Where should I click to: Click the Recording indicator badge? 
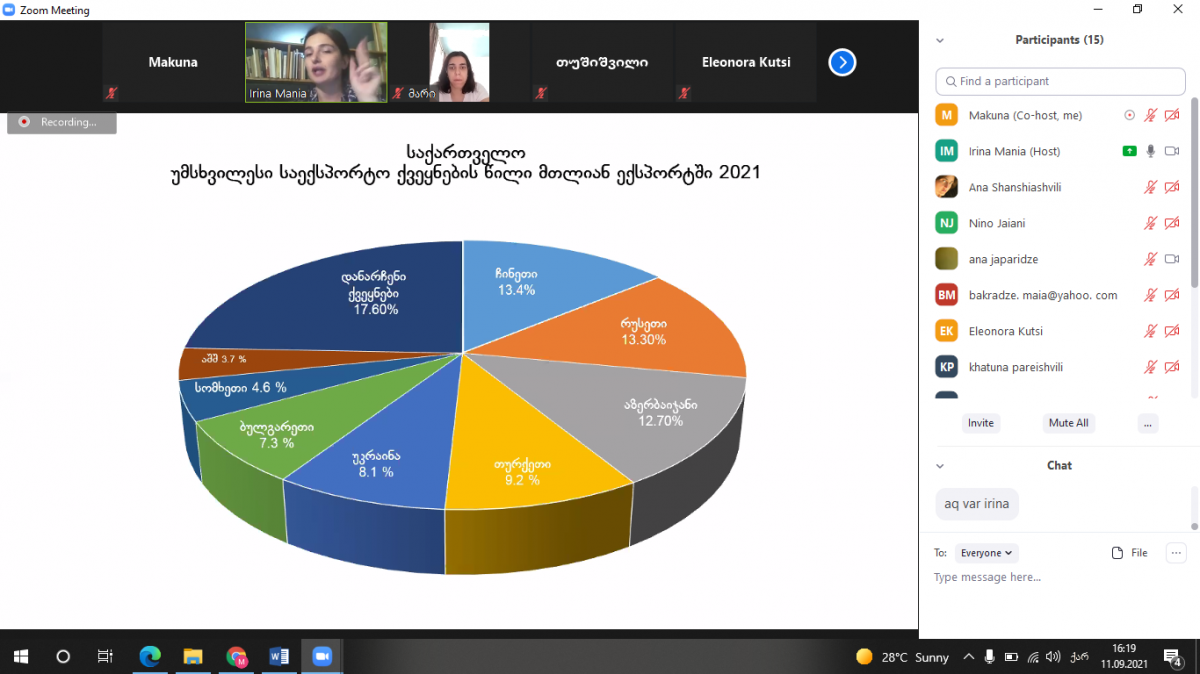pyautogui.click(x=62, y=122)
